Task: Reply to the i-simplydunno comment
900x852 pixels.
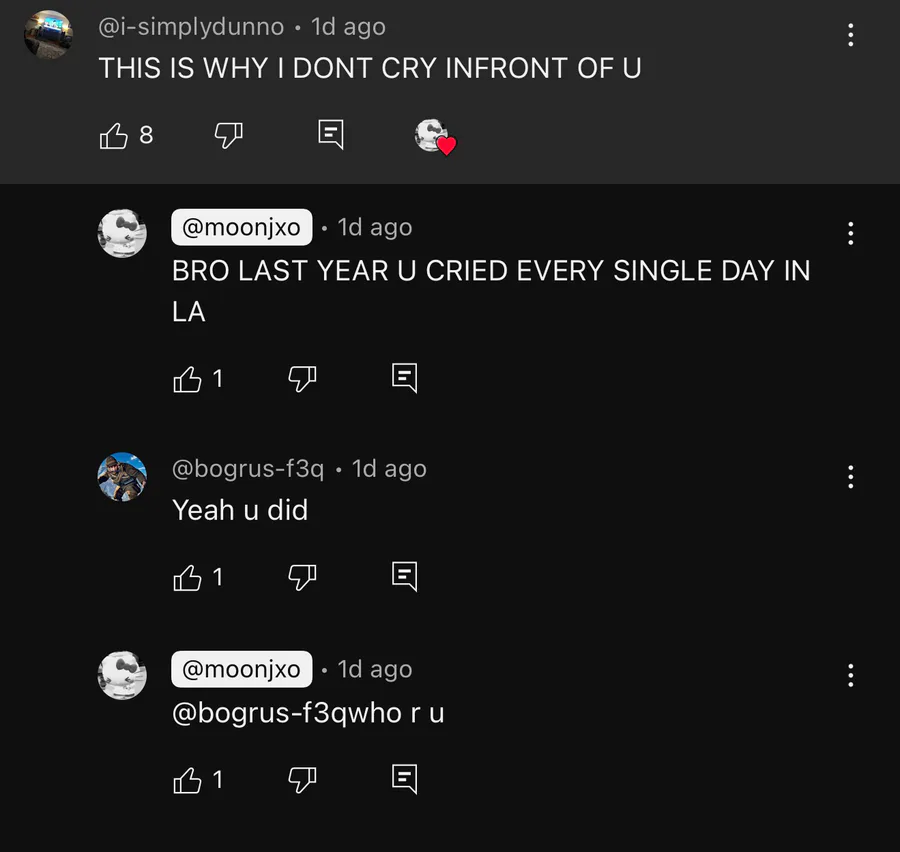Action: 331,135
